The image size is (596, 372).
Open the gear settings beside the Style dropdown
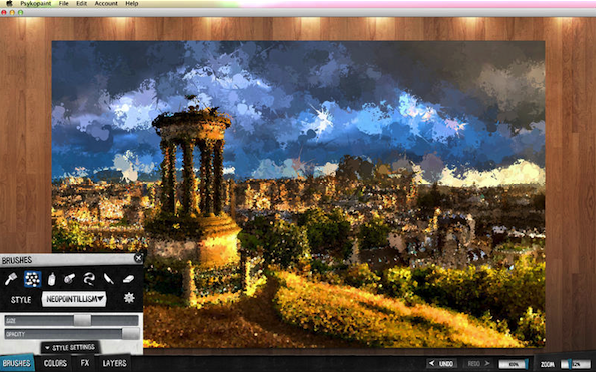point(129,298)
